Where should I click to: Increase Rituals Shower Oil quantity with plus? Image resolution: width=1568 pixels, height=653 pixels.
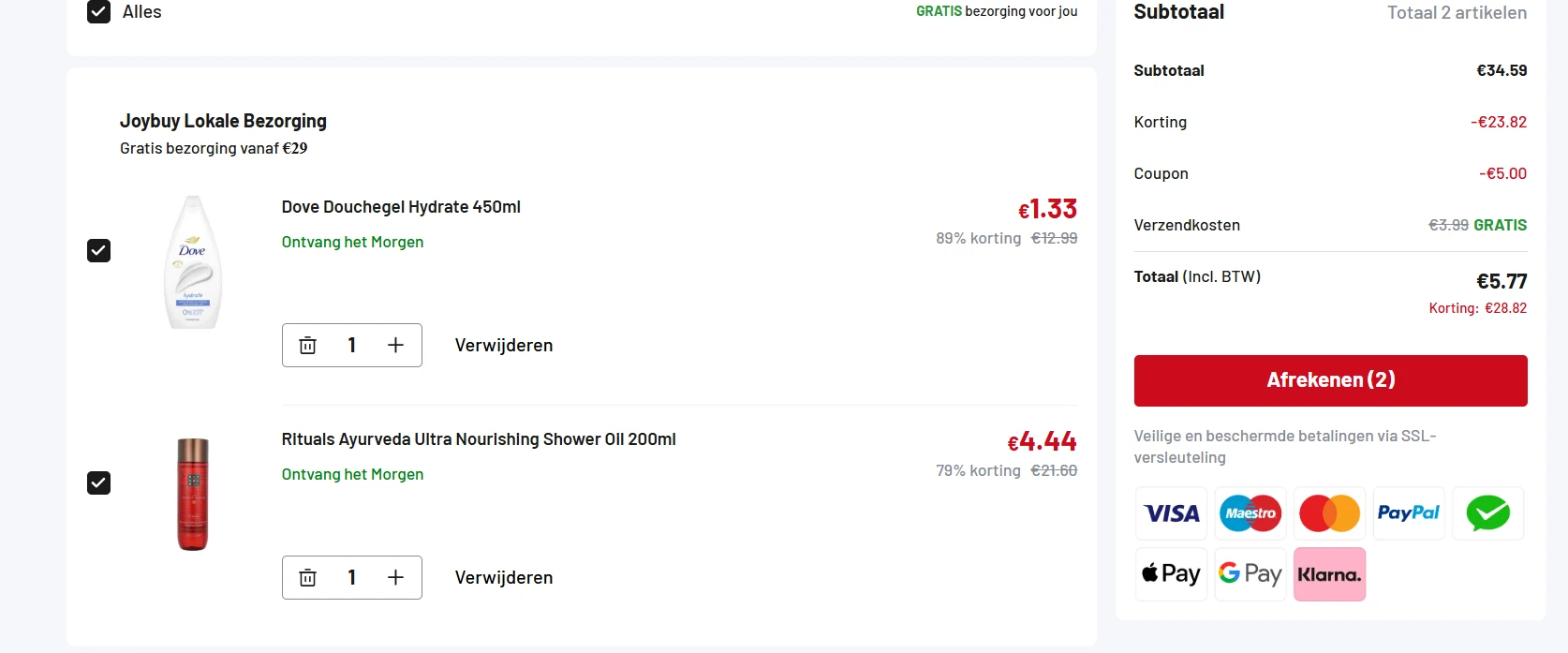(395, 578)
